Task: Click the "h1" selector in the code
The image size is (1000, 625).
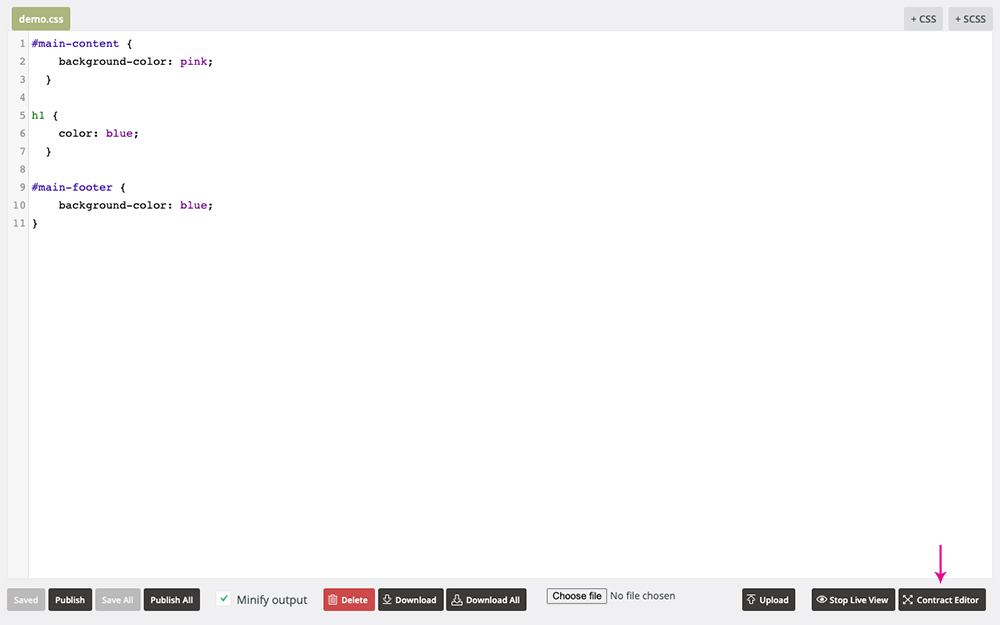Action: (x=38, y=115)
